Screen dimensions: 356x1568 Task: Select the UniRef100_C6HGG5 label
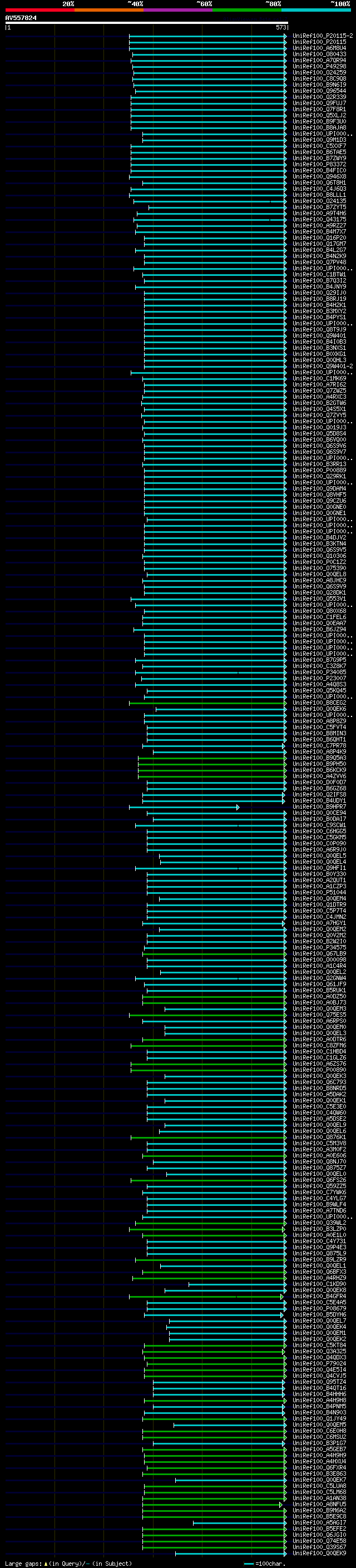(319, 832)
